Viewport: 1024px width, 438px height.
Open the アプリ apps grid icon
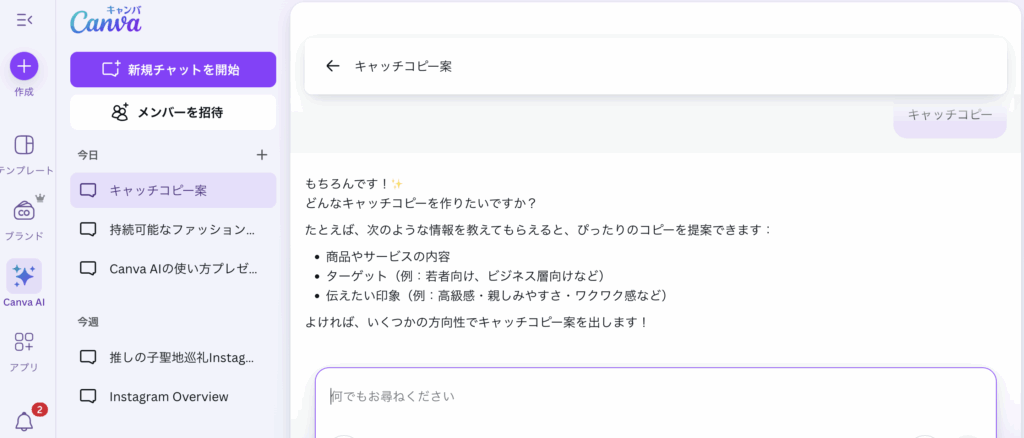(x=24, y=342)
